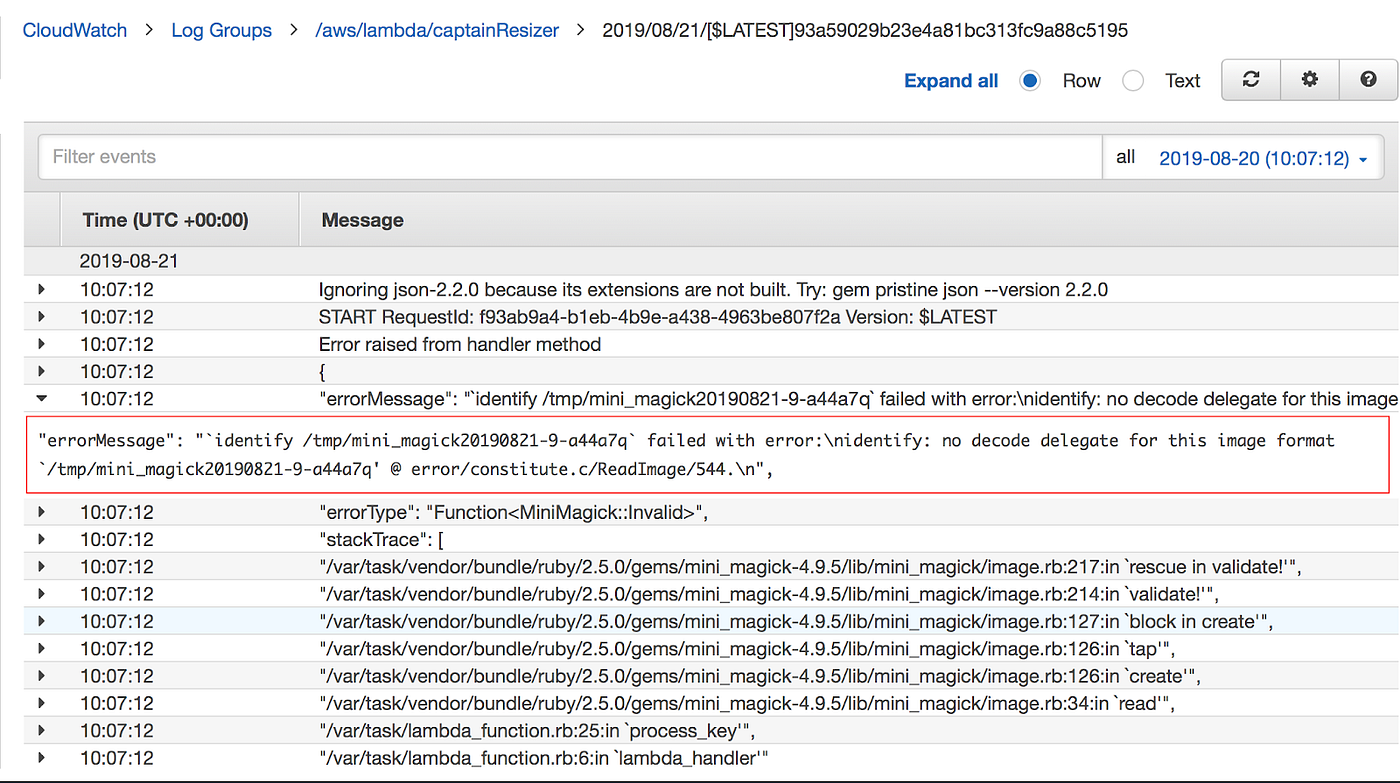
Task: Open the CloudWatch breadcrumb link
Action: [74, 30]
